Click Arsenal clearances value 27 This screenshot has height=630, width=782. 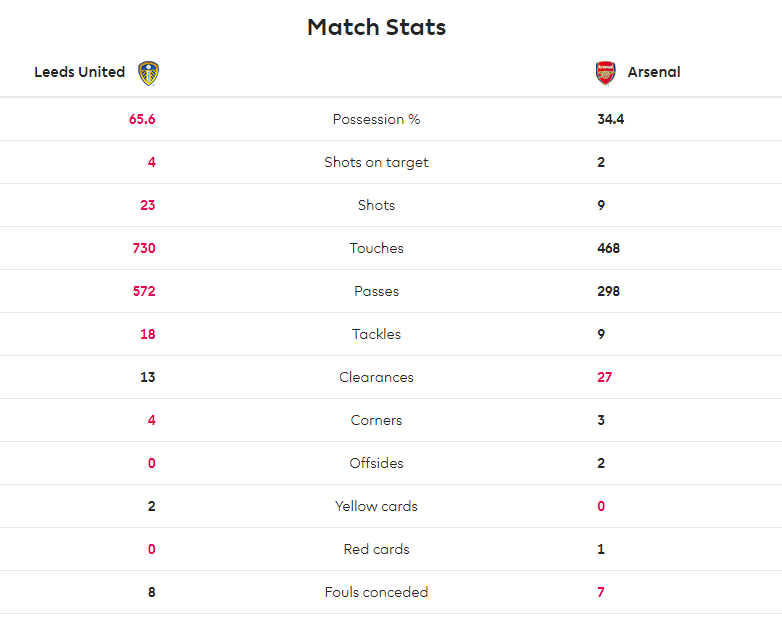point(604,377)
